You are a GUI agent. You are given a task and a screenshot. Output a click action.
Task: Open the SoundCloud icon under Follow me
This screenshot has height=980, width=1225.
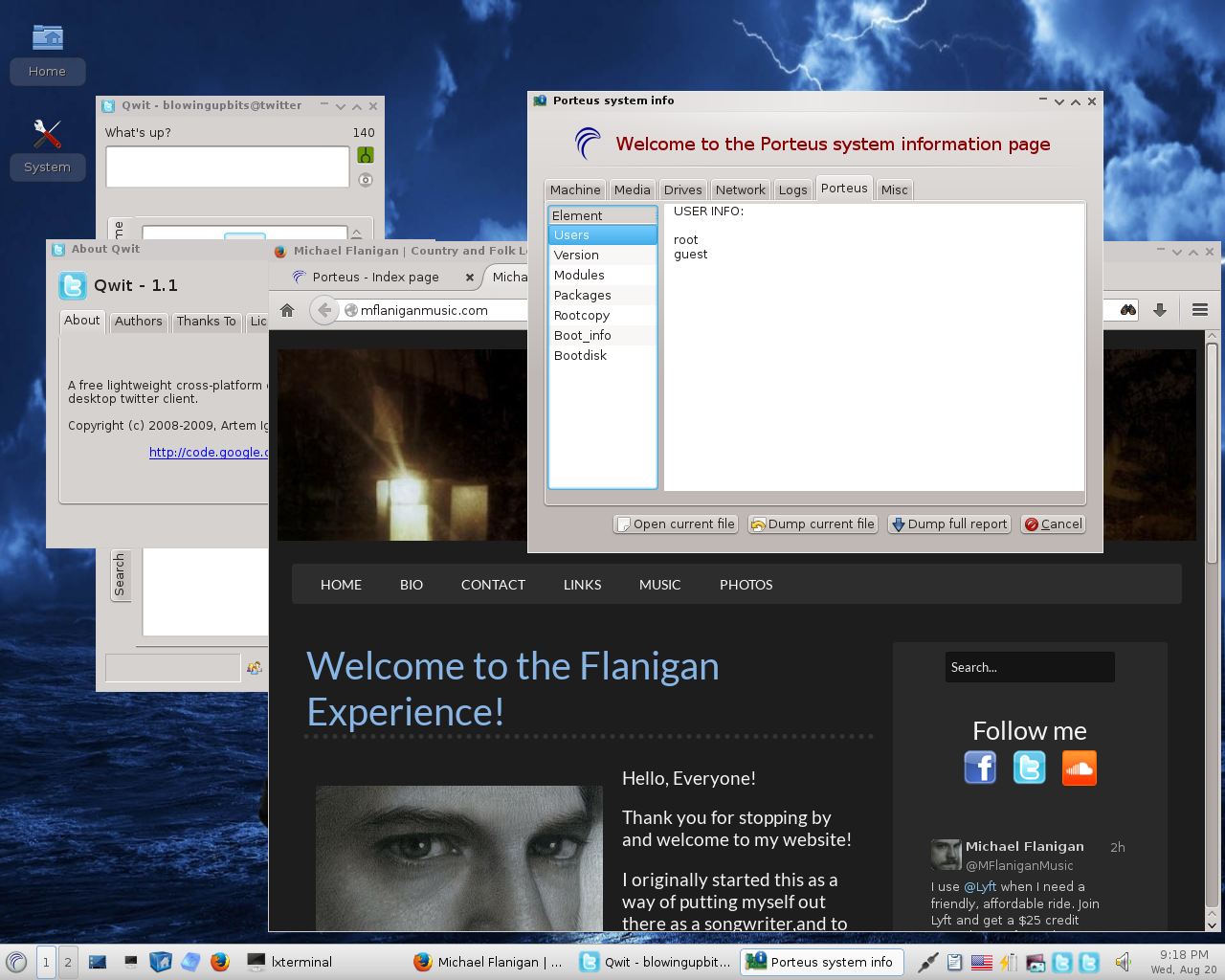tap(1080, 768)
